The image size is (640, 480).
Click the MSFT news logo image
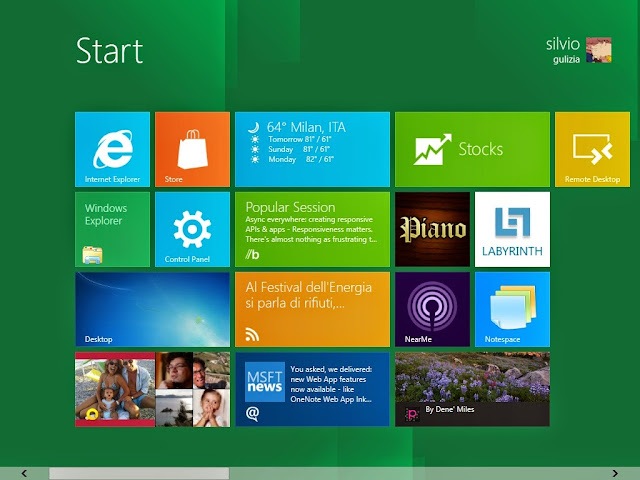pos(264,382)
